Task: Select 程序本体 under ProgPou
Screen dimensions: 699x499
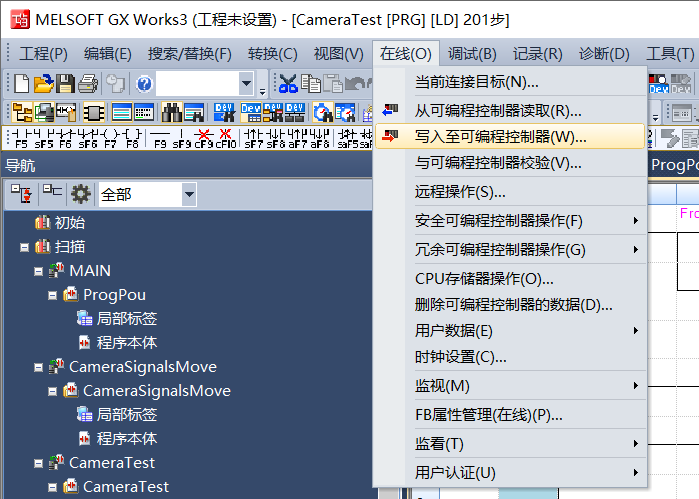Action: 127,342
